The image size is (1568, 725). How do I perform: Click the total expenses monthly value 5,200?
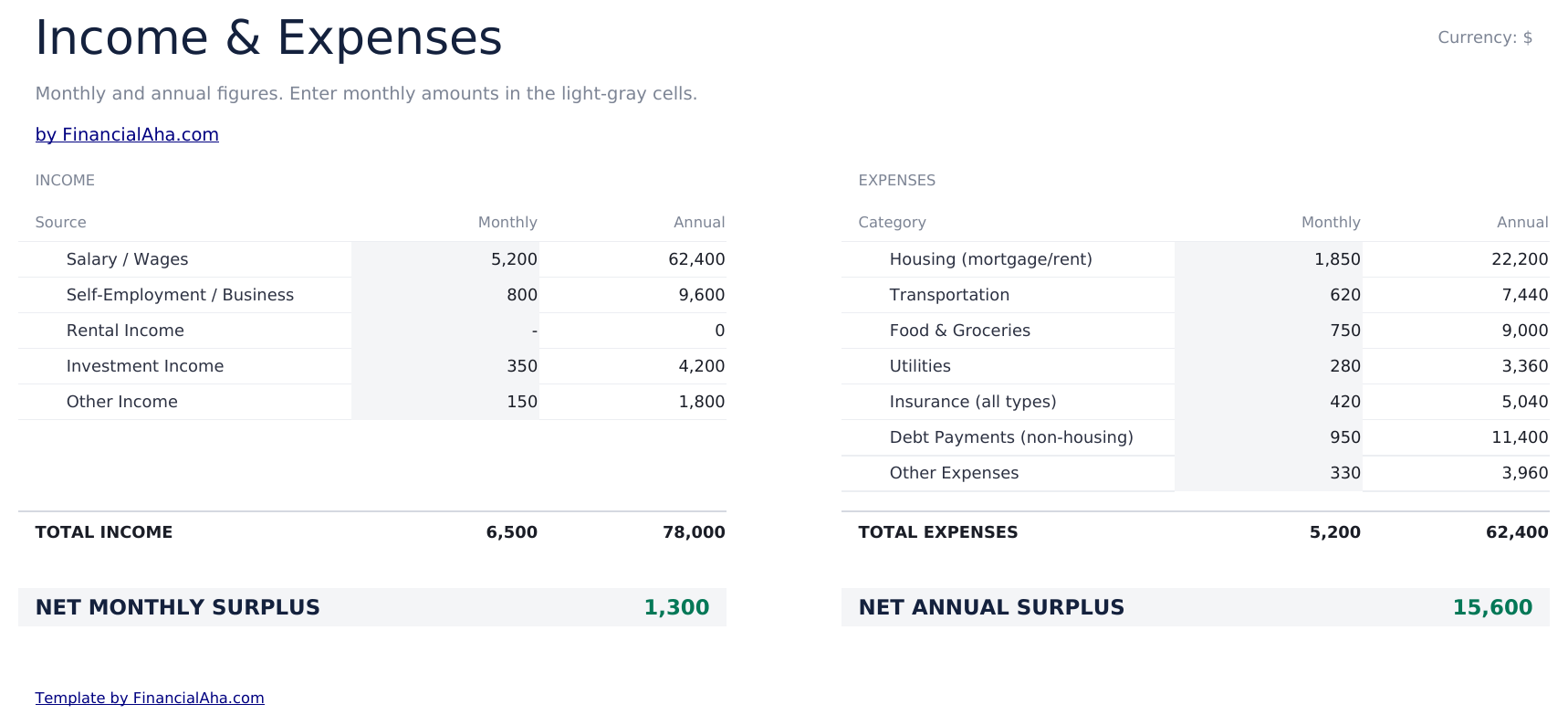pyautogui.click(x=1334, y=532)
